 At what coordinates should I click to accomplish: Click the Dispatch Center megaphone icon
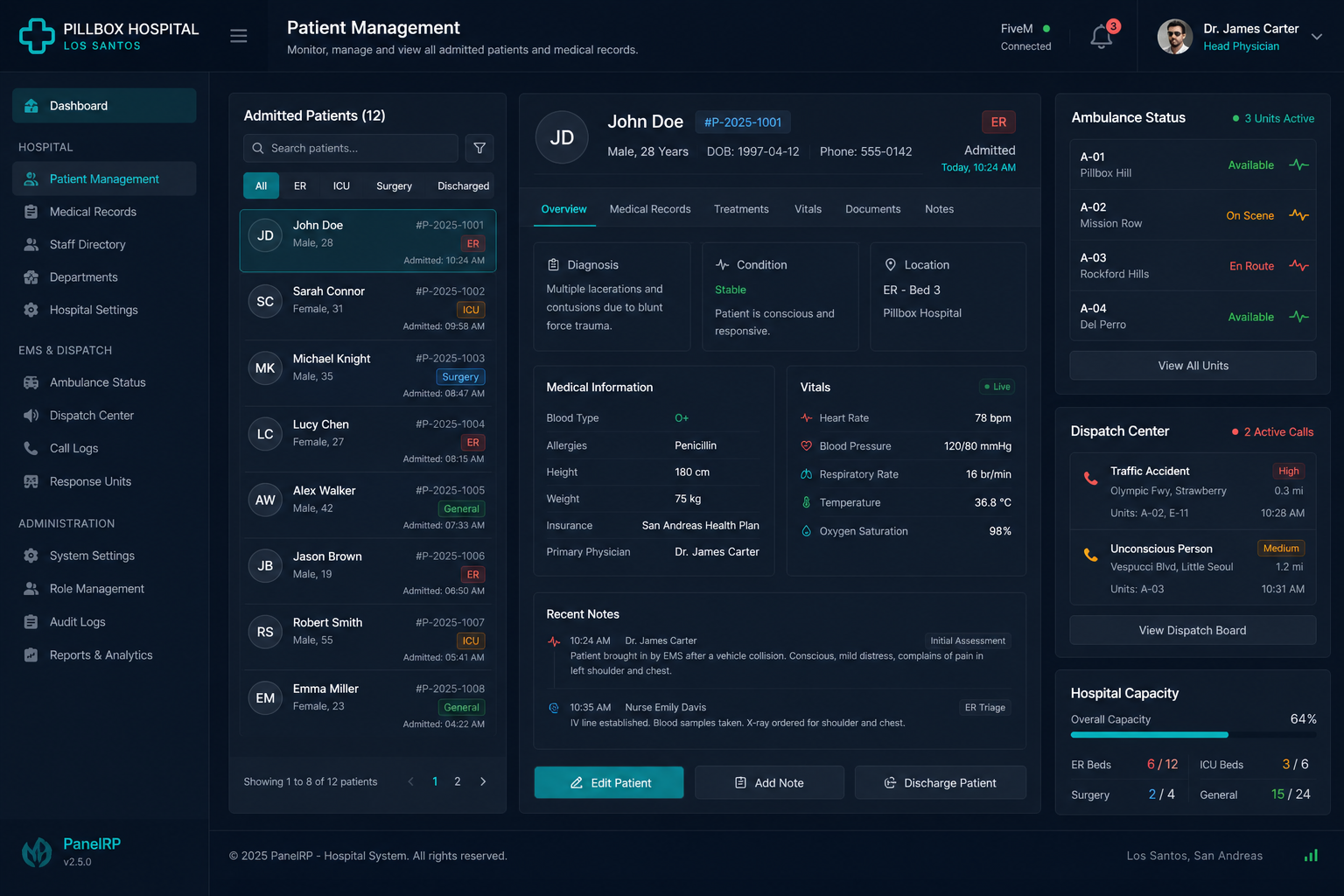31,416
